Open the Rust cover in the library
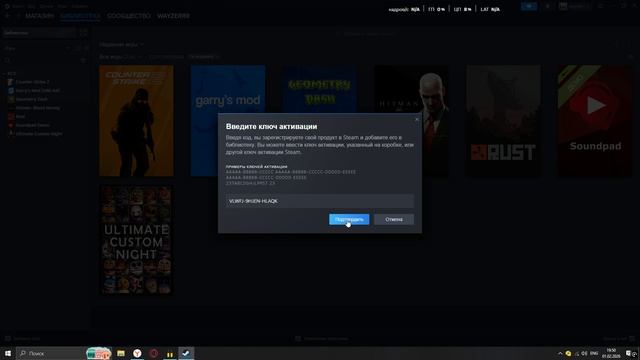The height and width of the screenshot is (360, 640). coord(504,121)
